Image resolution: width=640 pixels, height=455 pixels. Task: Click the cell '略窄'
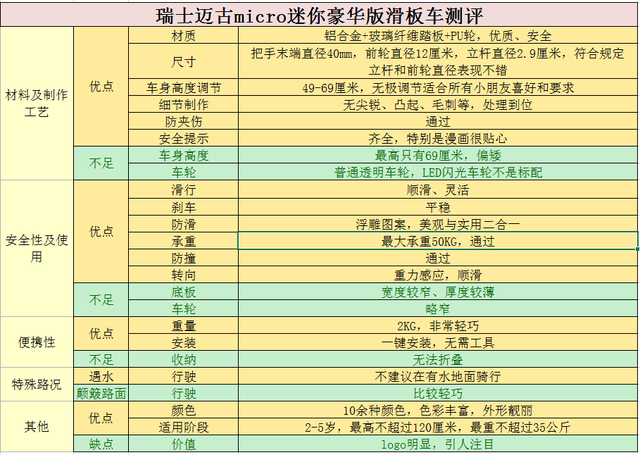point(438,309)
